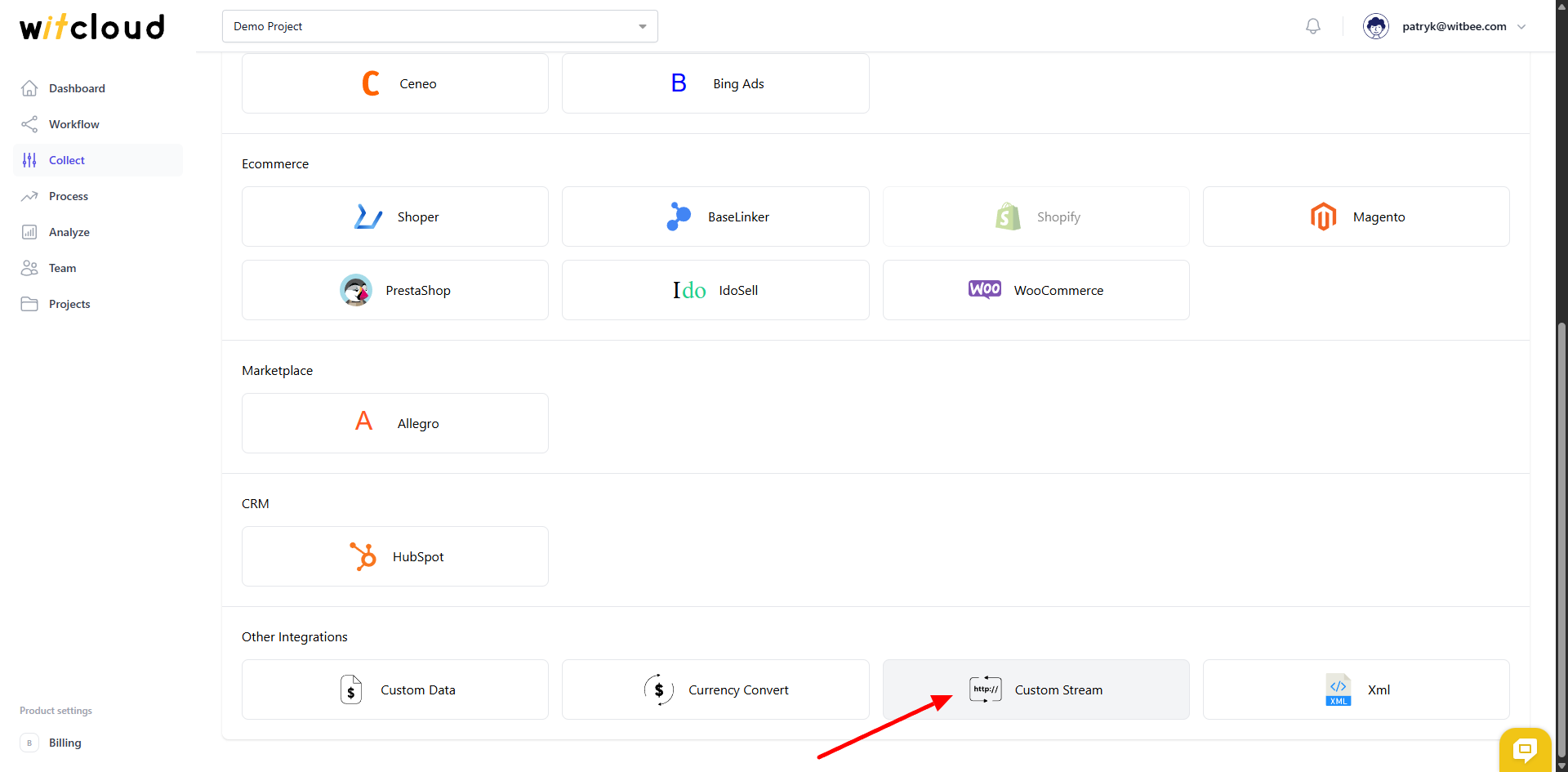Screen dimensions: 1568x772
Task: Navigate to Billing settings
Action: point(65,743)
